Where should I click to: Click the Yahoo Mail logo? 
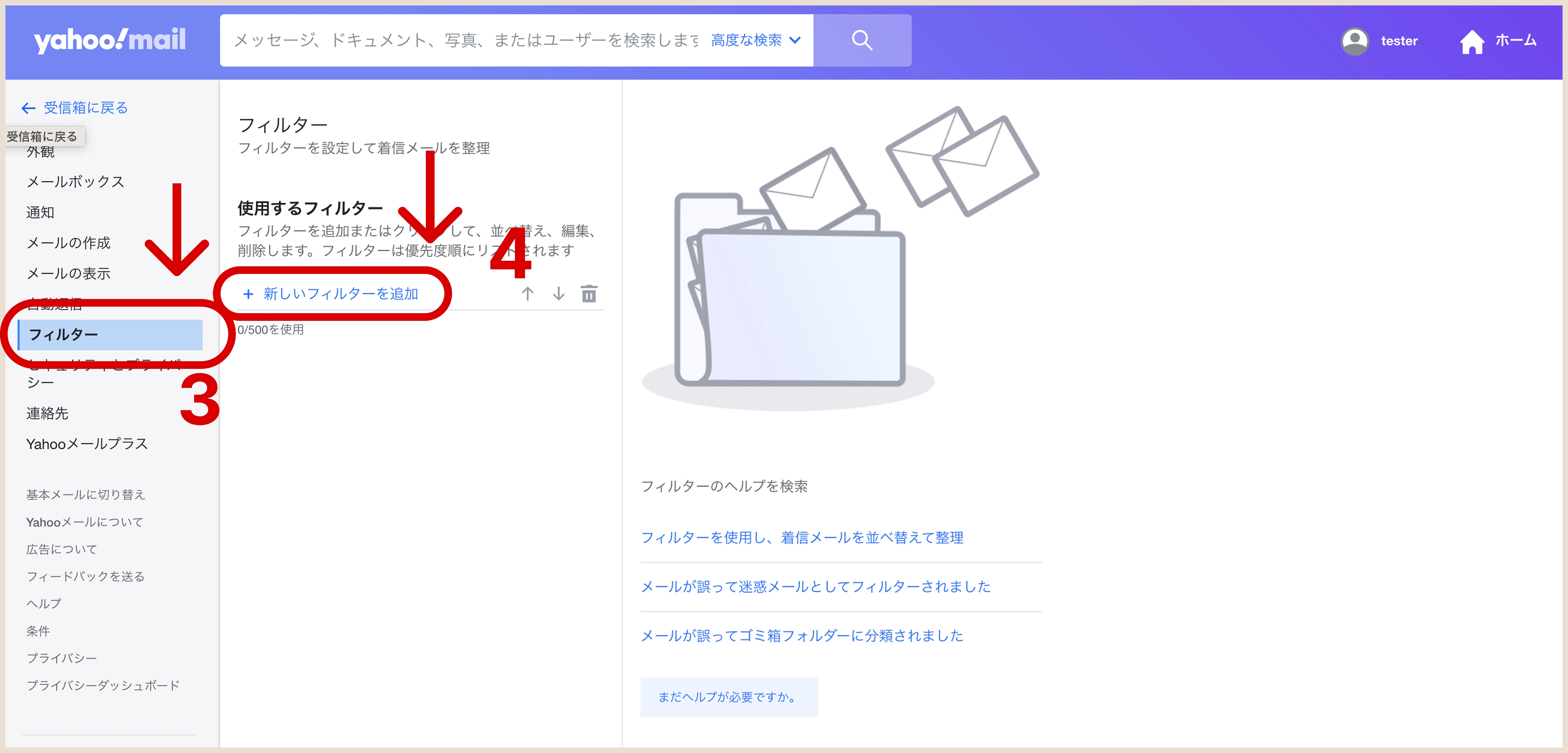click(109, 40)
